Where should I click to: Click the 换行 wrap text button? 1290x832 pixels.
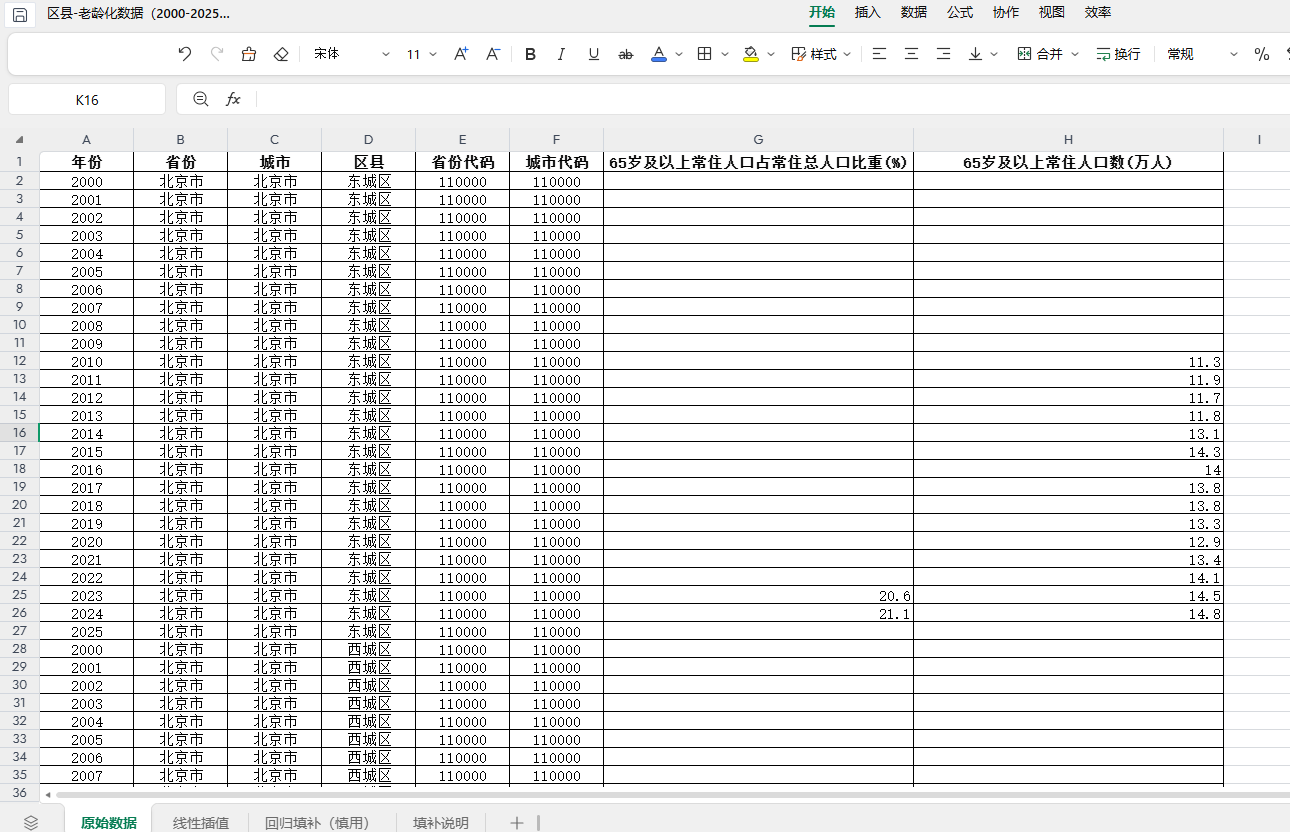pyautogui.click(x=1118, y=54)
